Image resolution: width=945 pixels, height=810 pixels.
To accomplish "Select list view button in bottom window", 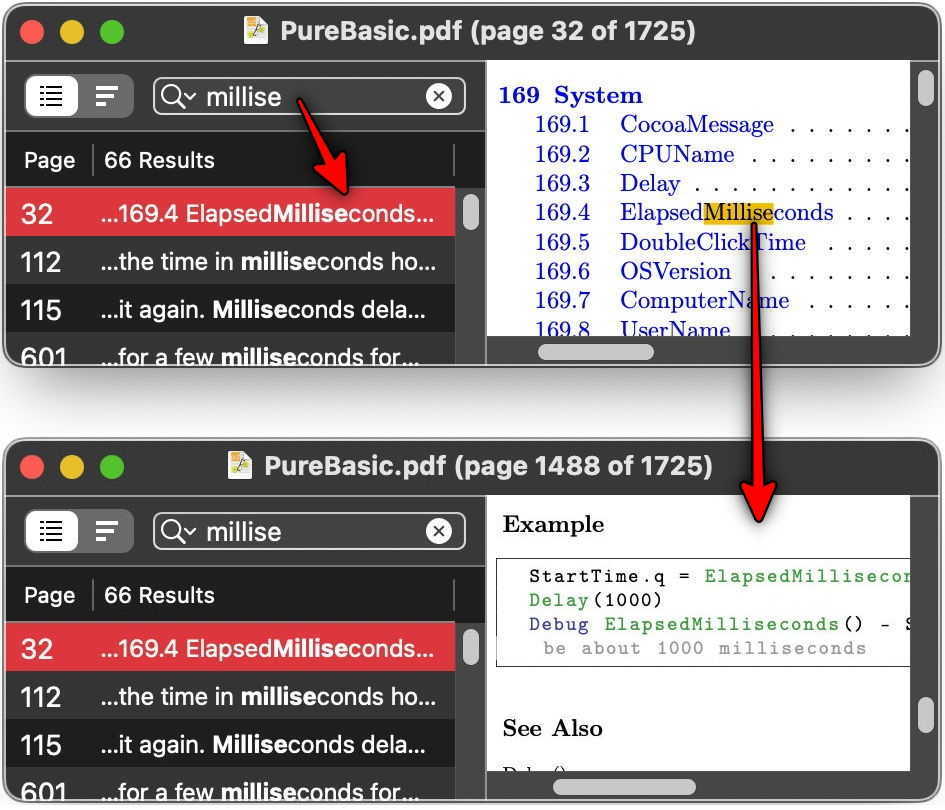I will [x=51, y=531].
